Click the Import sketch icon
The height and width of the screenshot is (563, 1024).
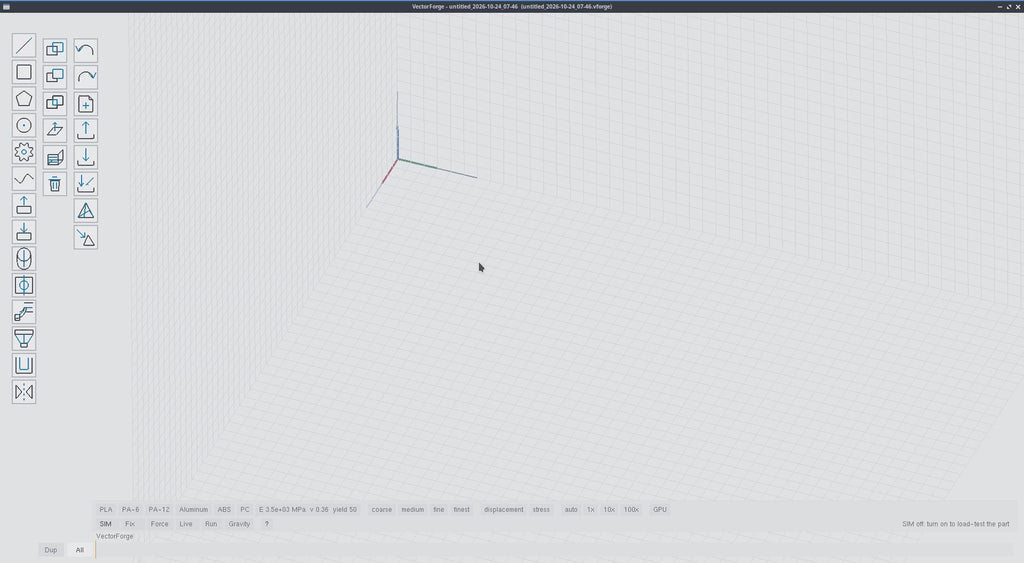pos(86,184)
